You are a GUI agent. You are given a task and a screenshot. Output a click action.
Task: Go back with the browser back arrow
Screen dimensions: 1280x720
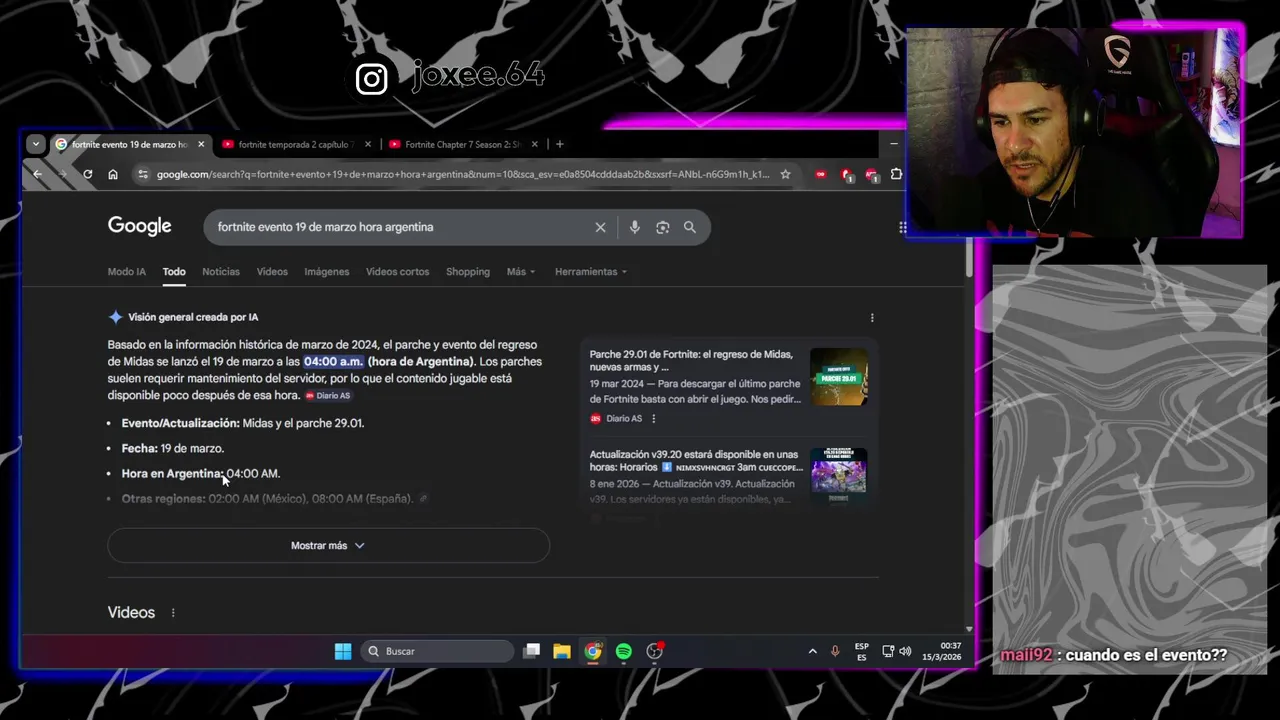click(37, 174)
